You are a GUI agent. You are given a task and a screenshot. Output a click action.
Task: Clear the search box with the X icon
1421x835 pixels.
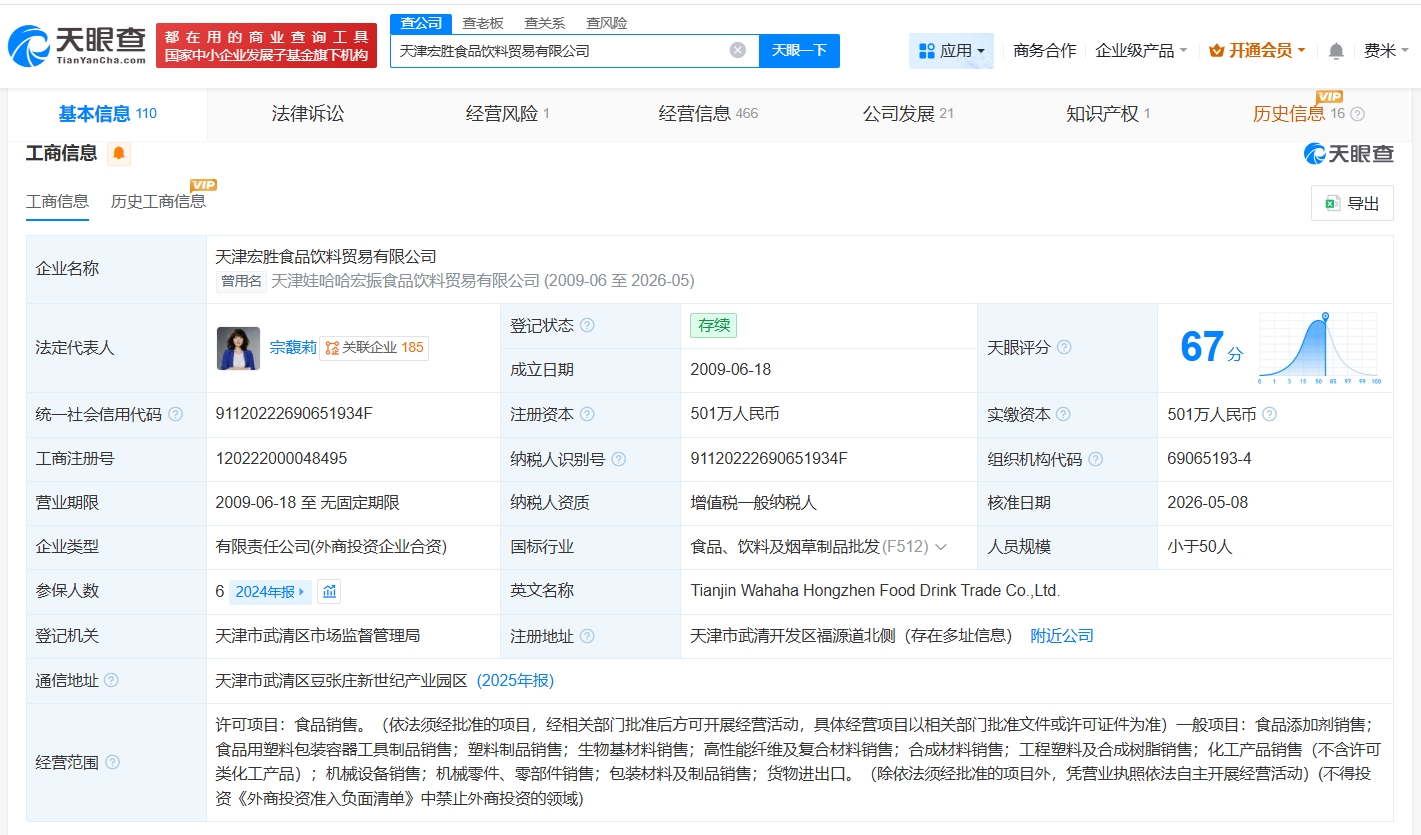coord(738,50)
